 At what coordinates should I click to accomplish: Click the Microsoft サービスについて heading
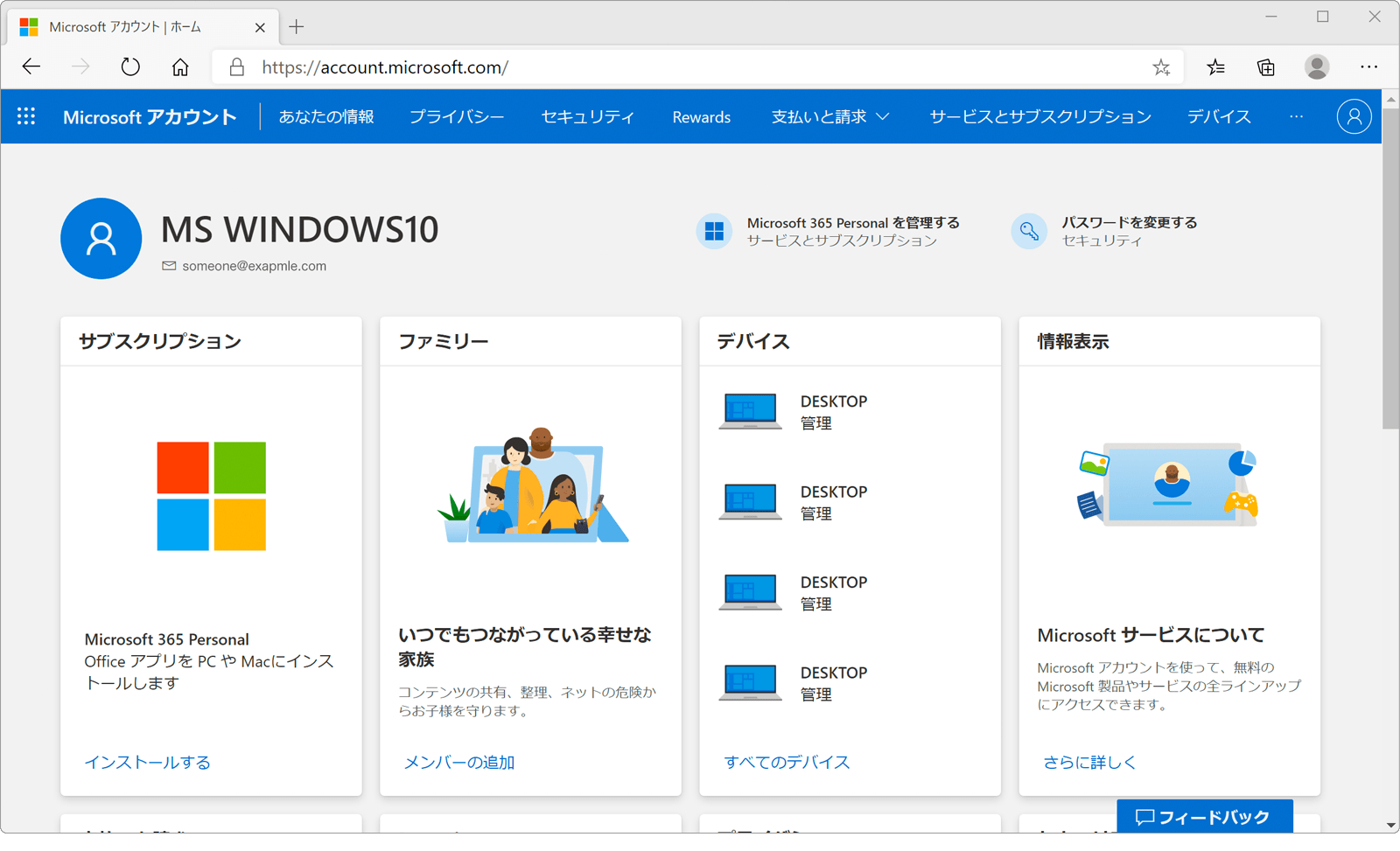1151,635
